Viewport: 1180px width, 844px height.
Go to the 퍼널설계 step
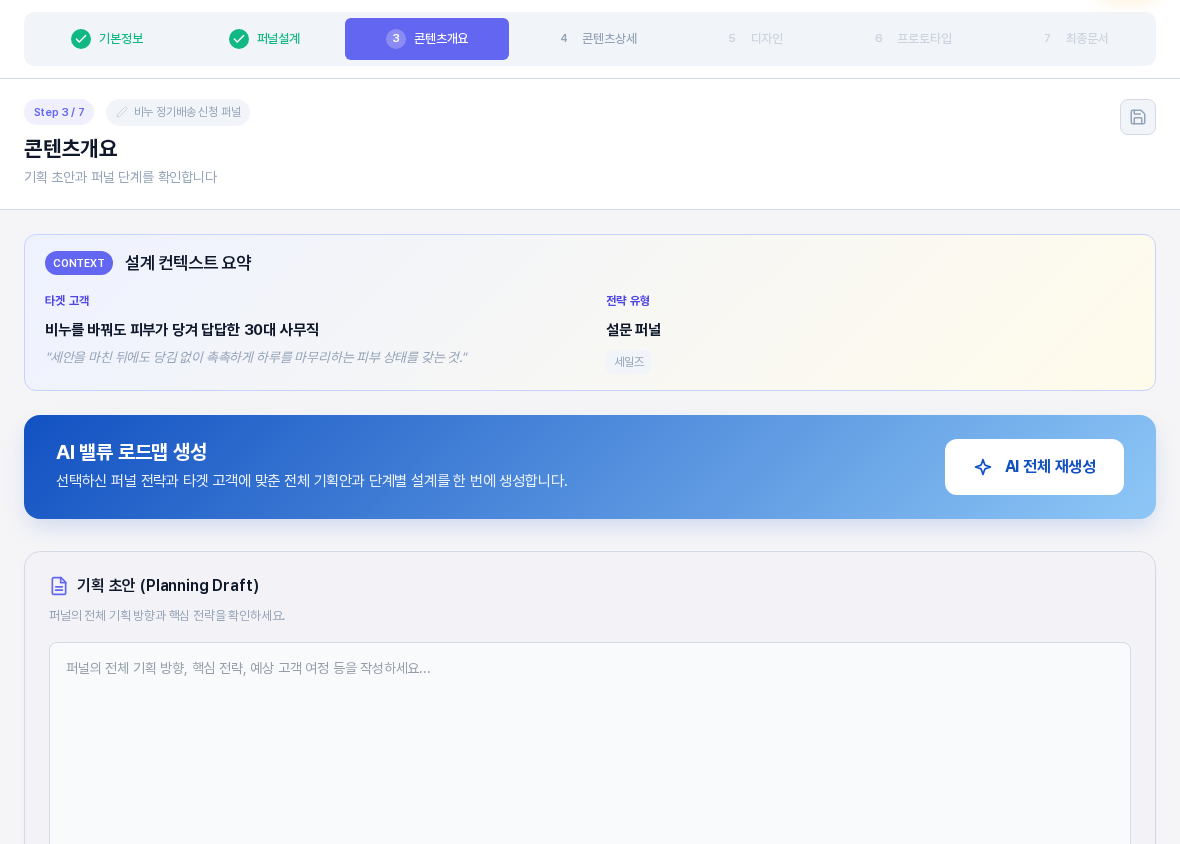point(265,38)
